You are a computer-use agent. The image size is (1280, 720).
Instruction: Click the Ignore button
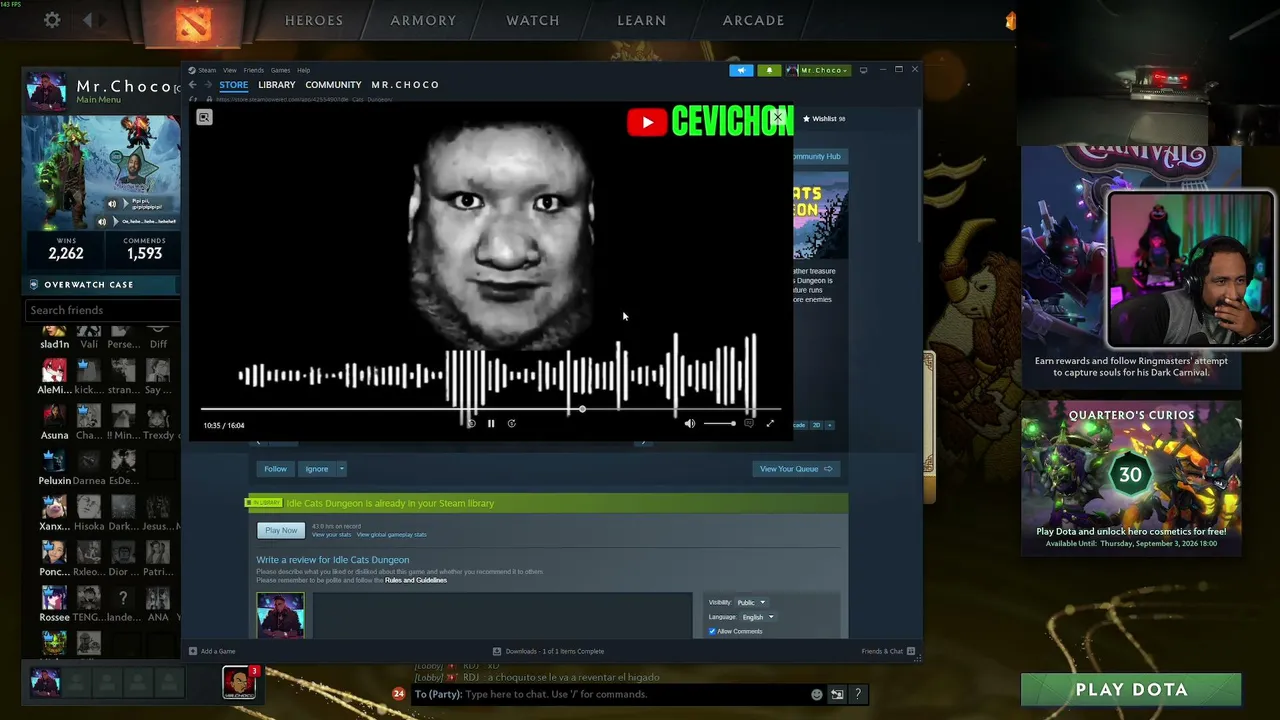316,469
